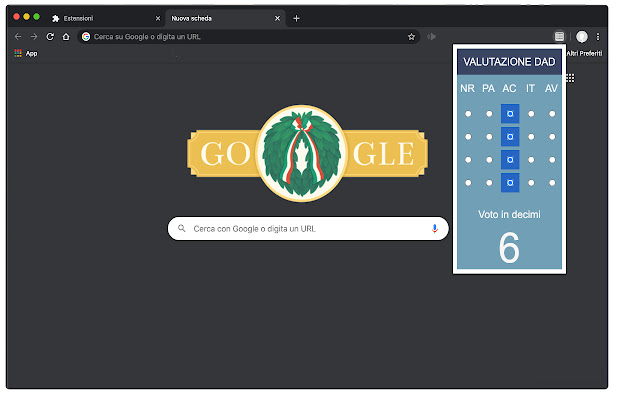The height and width of the screenshot is (400, 640).
Task: Click the red macOS close window button
Action: (16, 17)
